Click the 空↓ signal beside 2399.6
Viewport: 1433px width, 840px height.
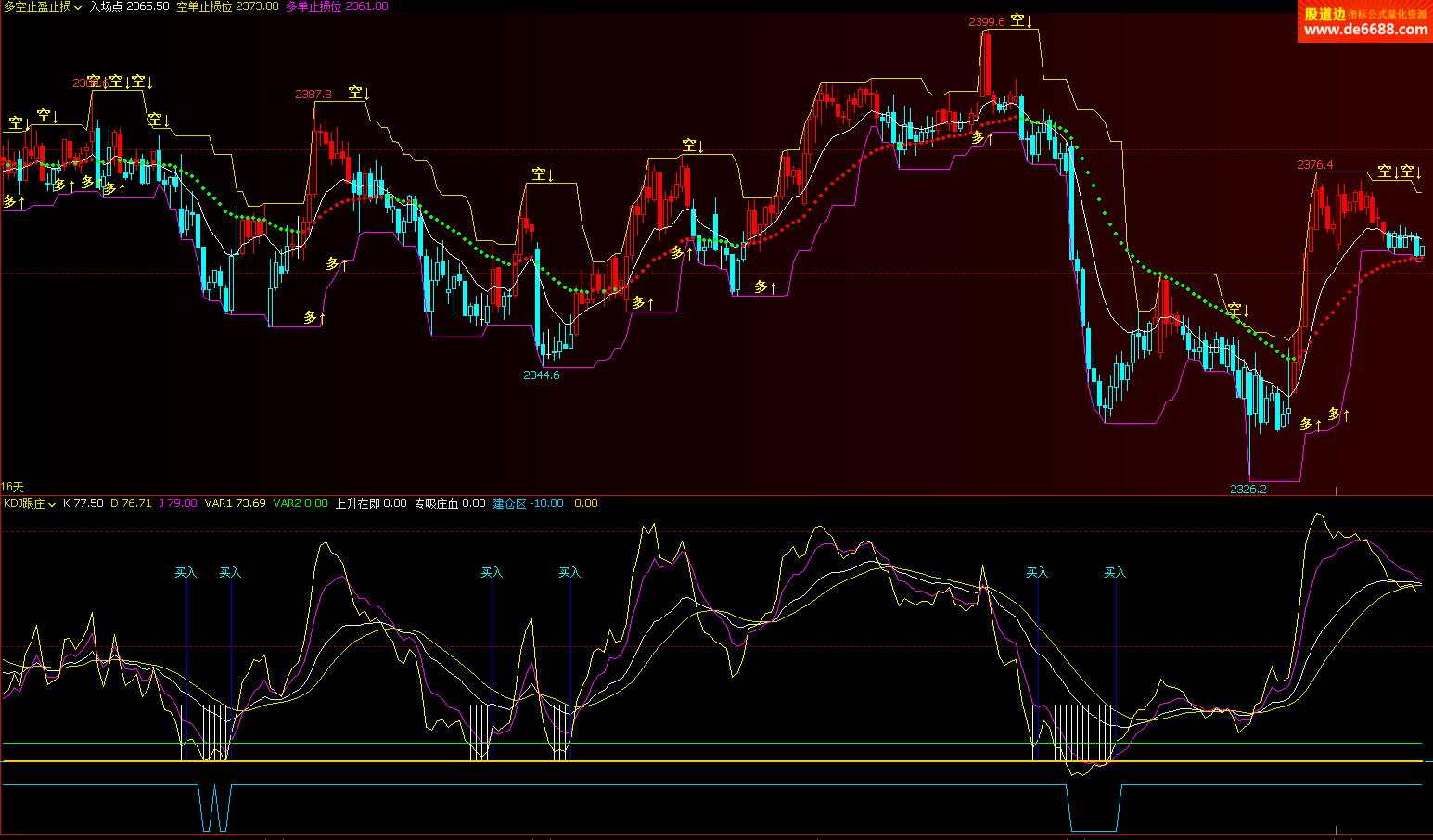(x=1021, y=20)
